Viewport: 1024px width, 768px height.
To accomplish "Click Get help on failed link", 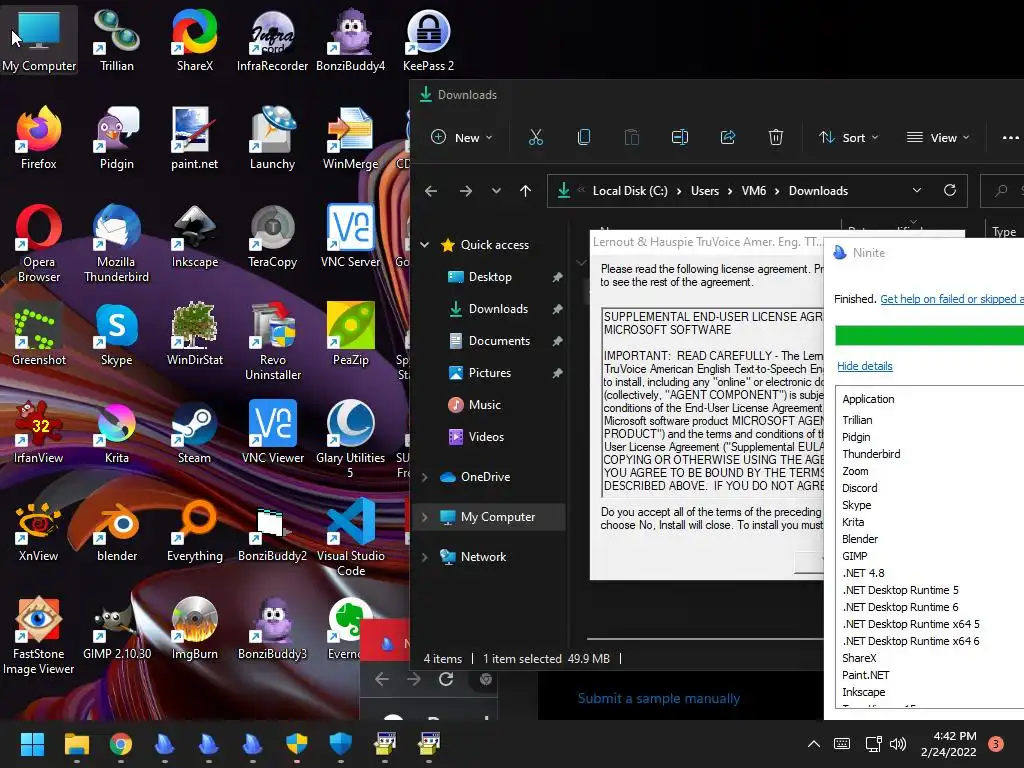I will pyautogui.click(x=952, y=298).
